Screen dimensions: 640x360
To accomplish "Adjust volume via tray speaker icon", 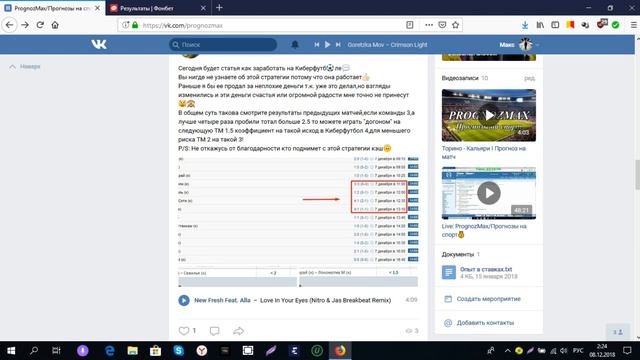I will click(x=564, y=351).
